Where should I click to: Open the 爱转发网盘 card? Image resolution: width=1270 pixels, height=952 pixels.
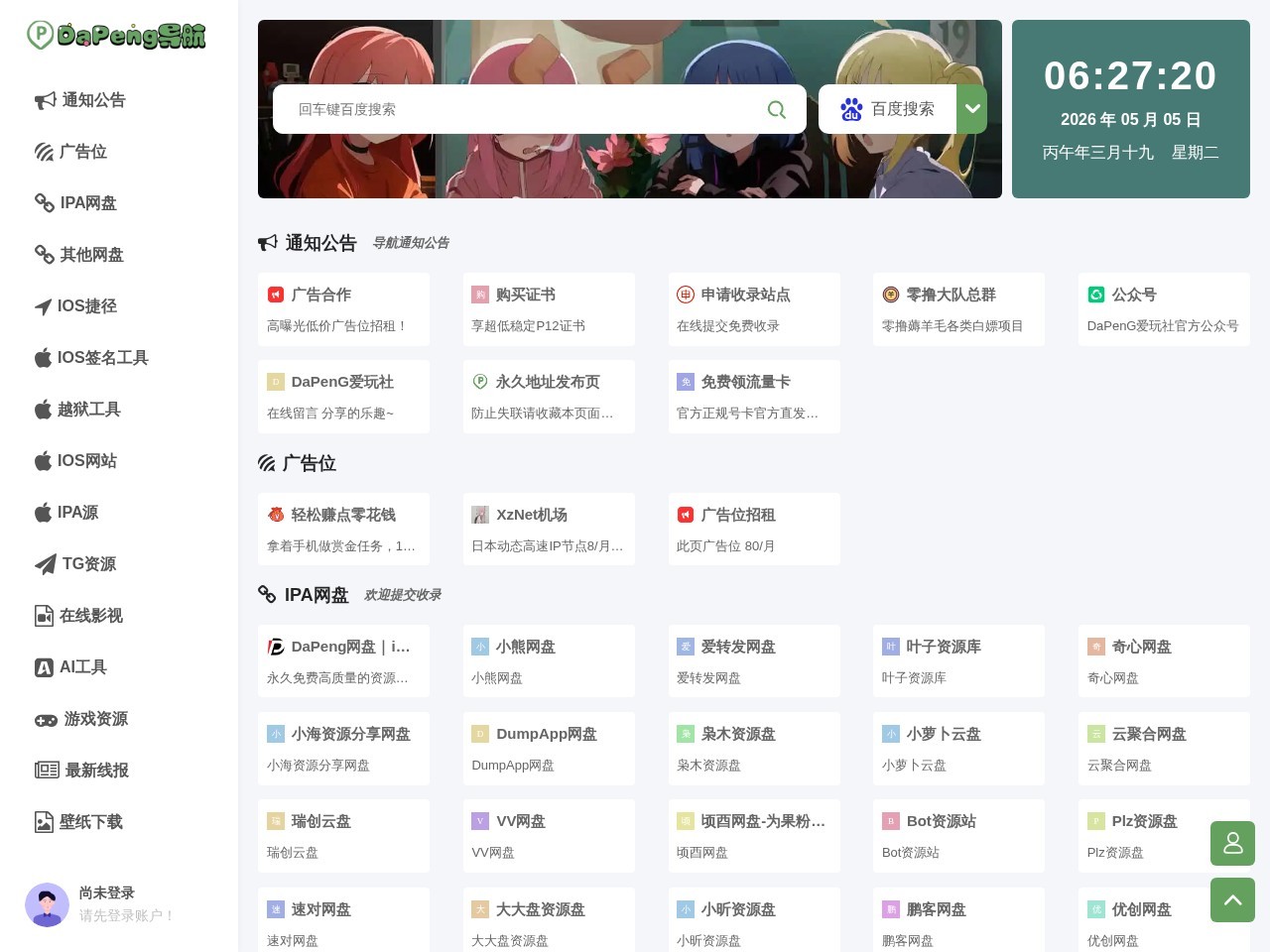point(754,661)
